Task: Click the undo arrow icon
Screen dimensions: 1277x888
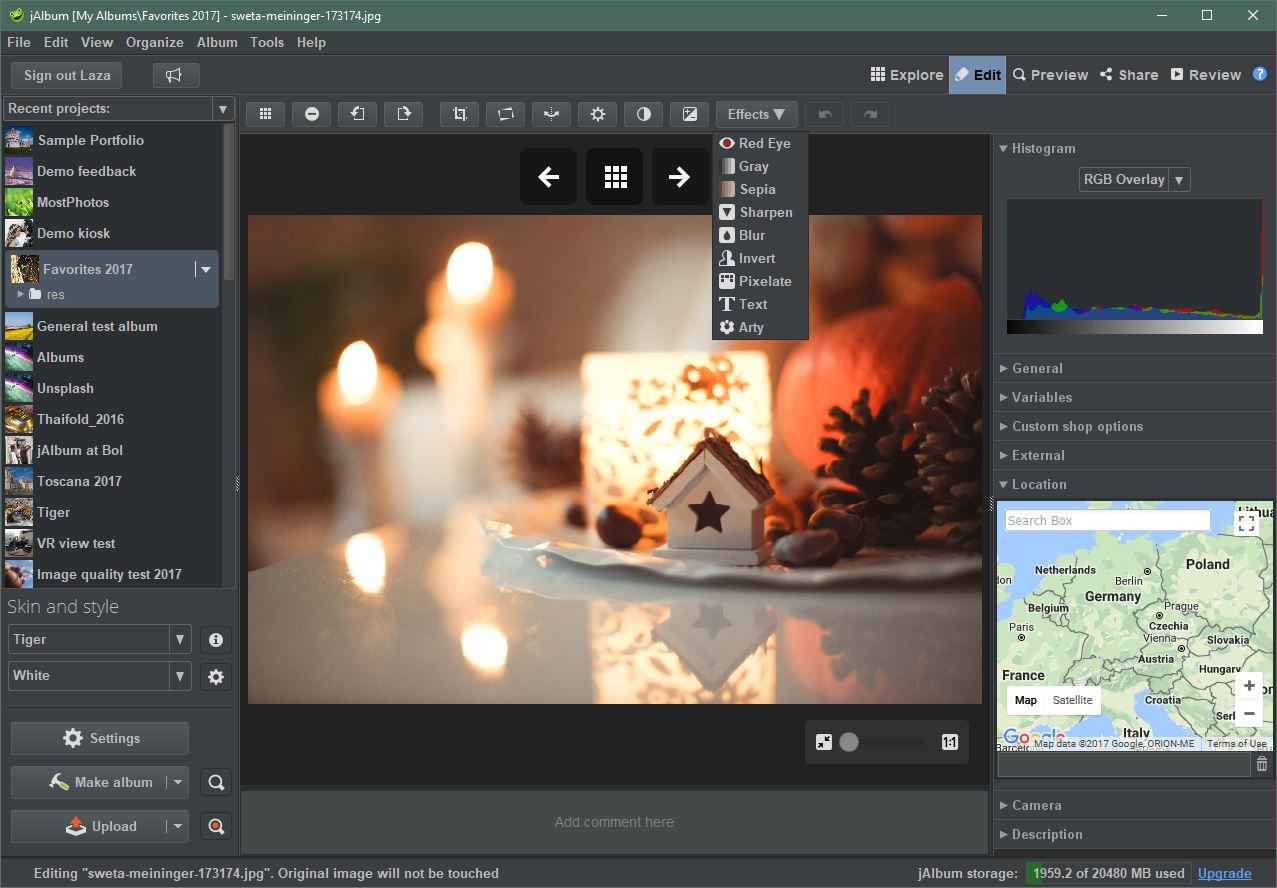Action: (x=825, y=114)
